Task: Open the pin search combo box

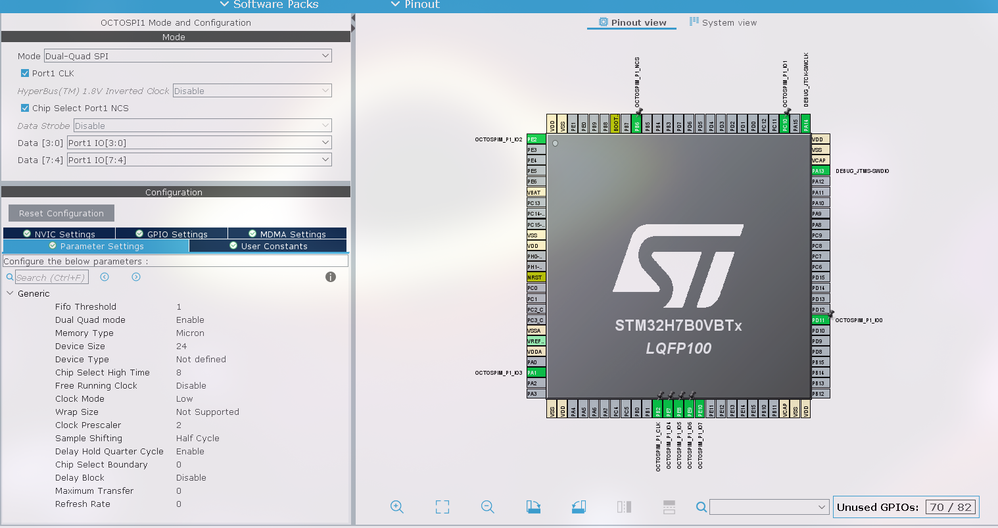Action: click(769, 507)
